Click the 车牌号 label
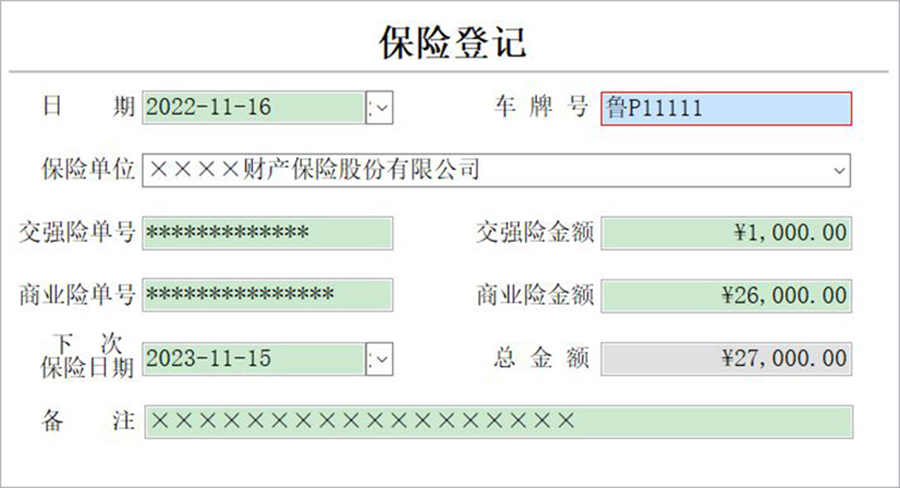Image resolution: width=900 pixels, height=488 pixels. pyautogui.click(x=540, y=107)
